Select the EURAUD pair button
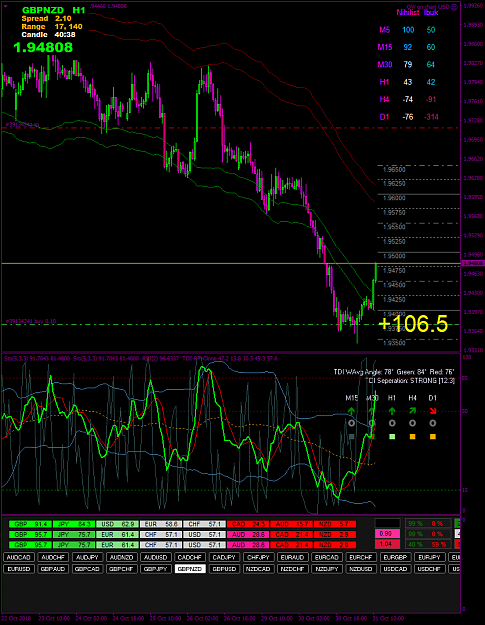This screenshot has height=625, width=485. tap(293, 557)
